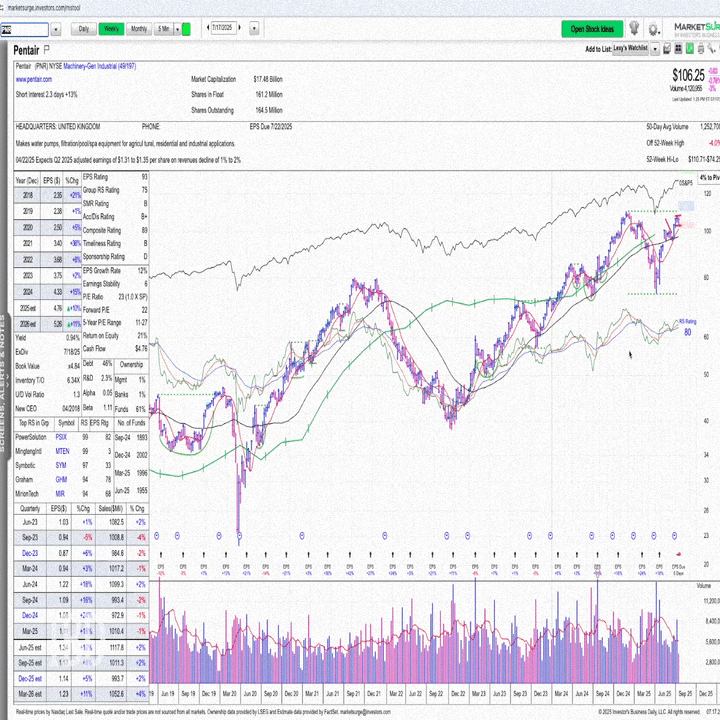Click the $106.25 price quote
This screenshot has width=720, height=720.
pyautogui.click(x=688, y=75)
